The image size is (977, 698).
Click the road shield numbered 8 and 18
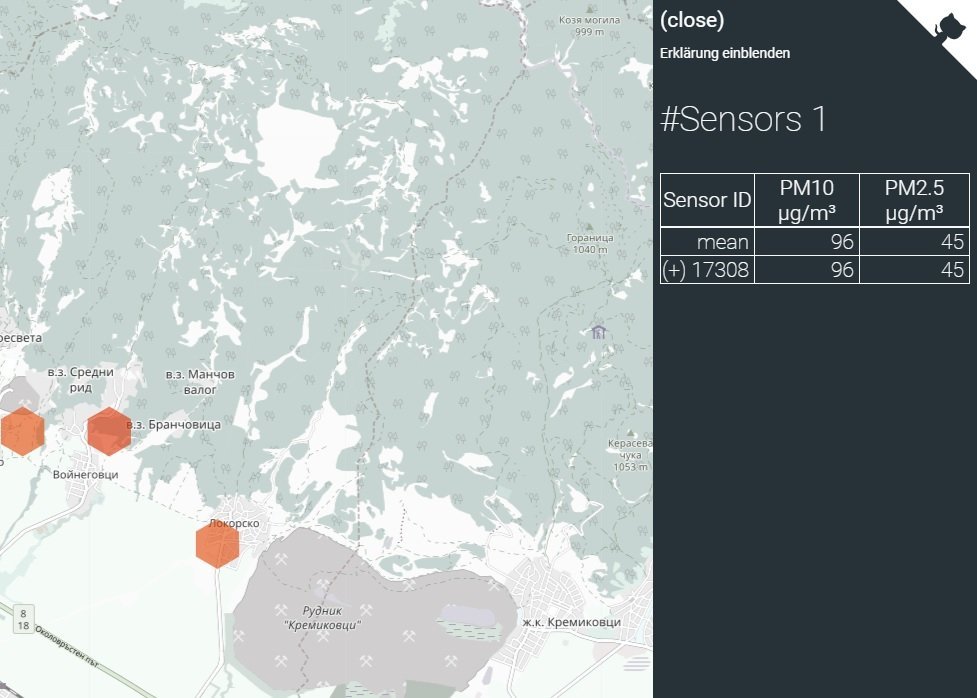pyautogui.click(x=23, y=618)
